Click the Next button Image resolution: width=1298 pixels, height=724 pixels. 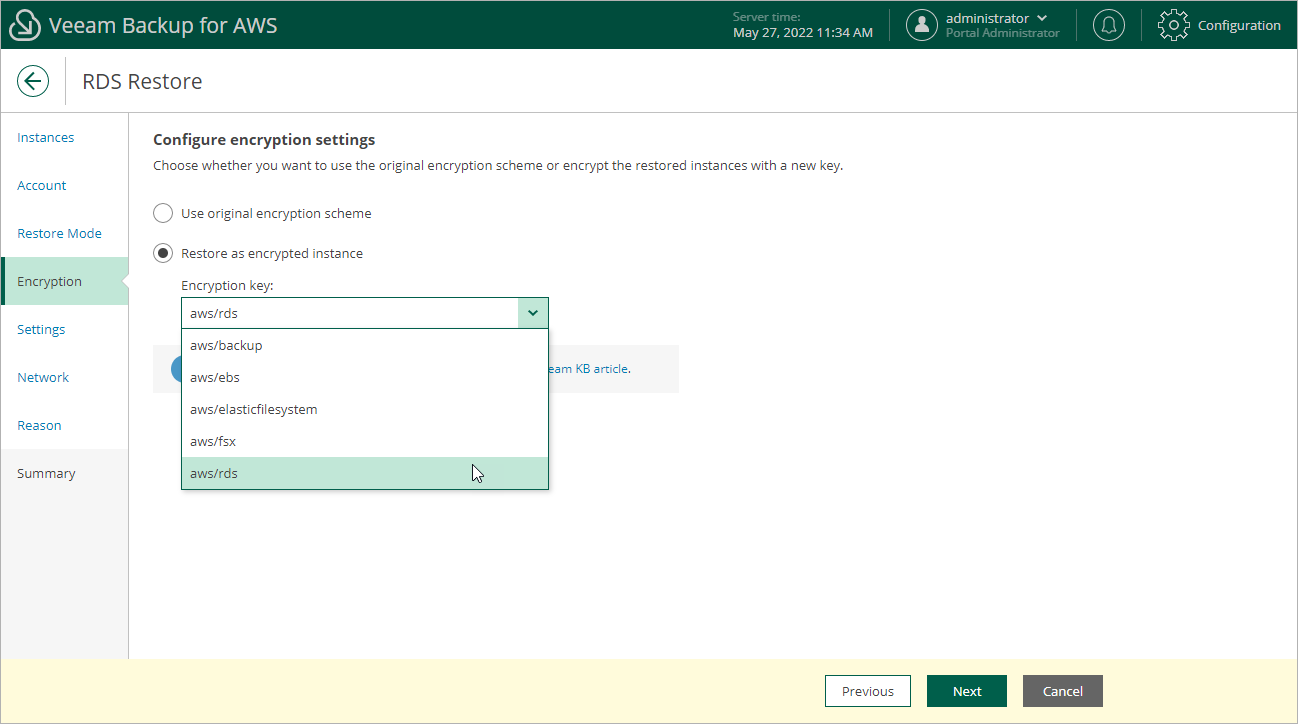(x=967, y=691)
